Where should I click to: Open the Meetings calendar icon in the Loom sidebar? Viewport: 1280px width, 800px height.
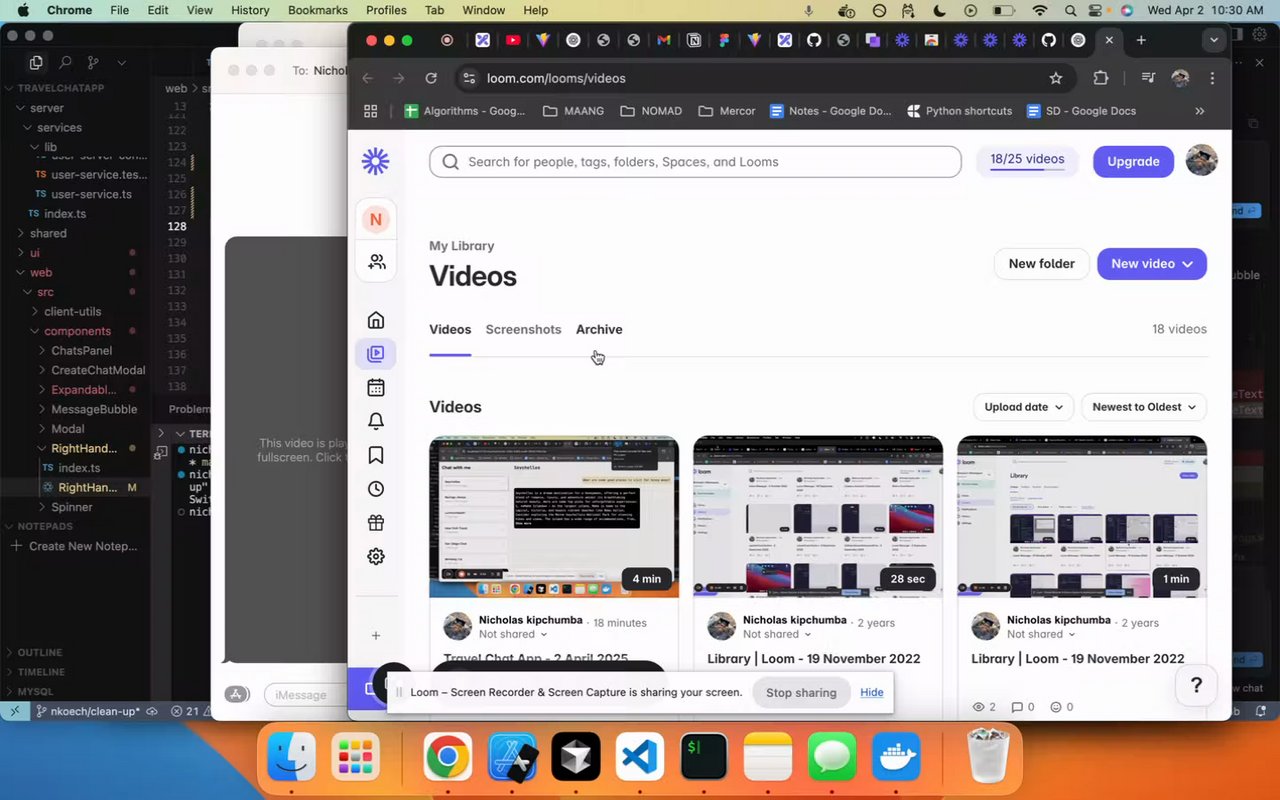click(376, 387)
